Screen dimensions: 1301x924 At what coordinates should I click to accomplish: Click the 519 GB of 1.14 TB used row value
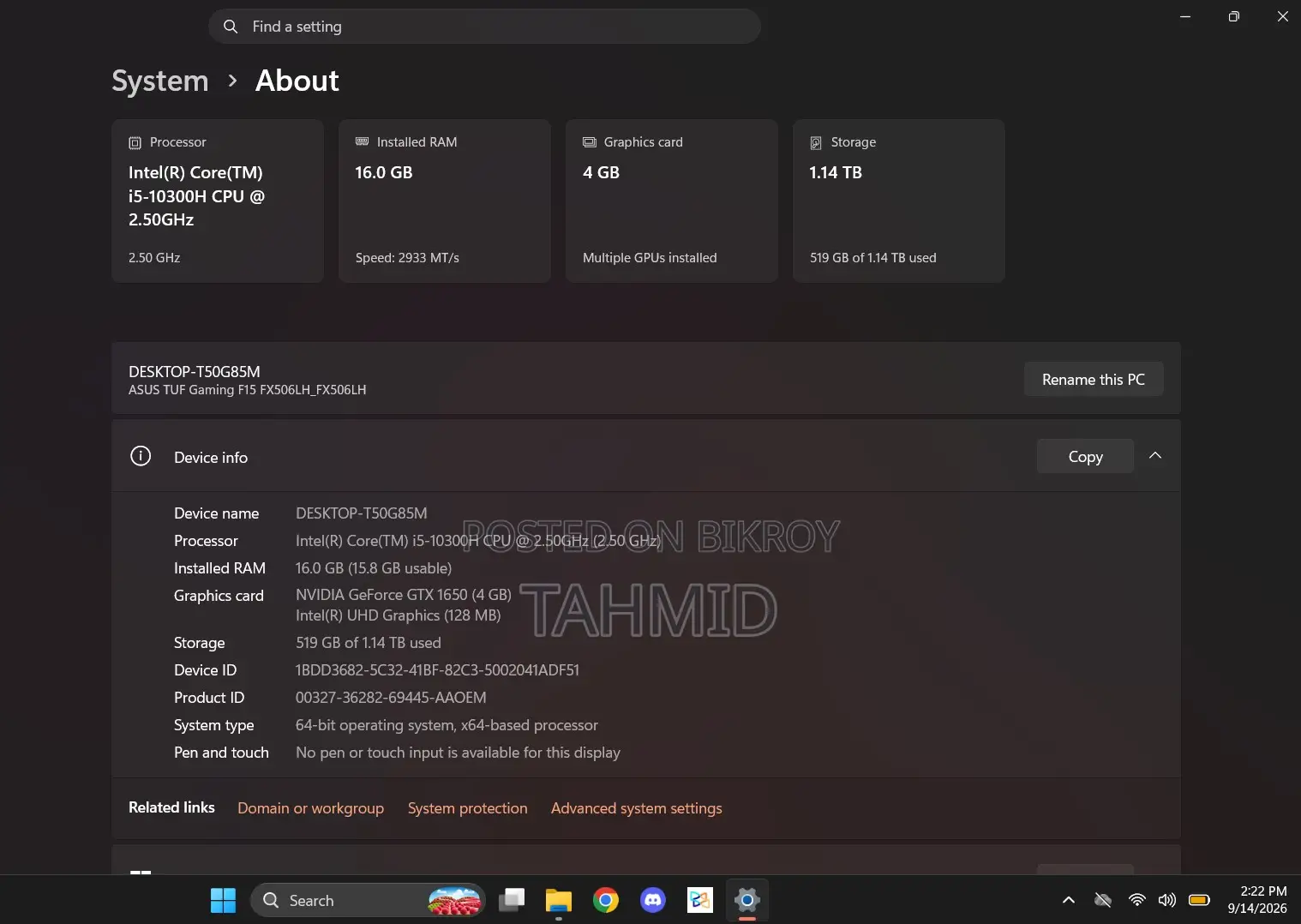[x=369, y=643]
